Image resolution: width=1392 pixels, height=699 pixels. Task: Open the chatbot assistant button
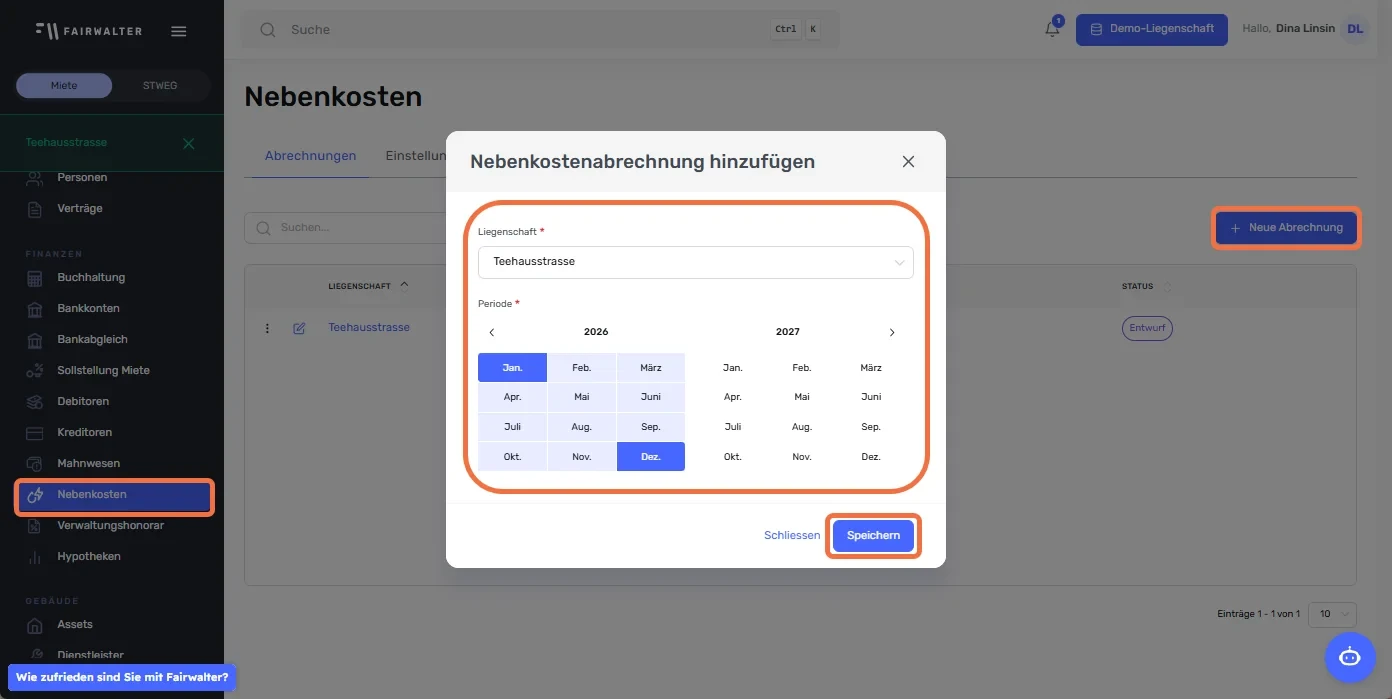(x=1350, y=657)
